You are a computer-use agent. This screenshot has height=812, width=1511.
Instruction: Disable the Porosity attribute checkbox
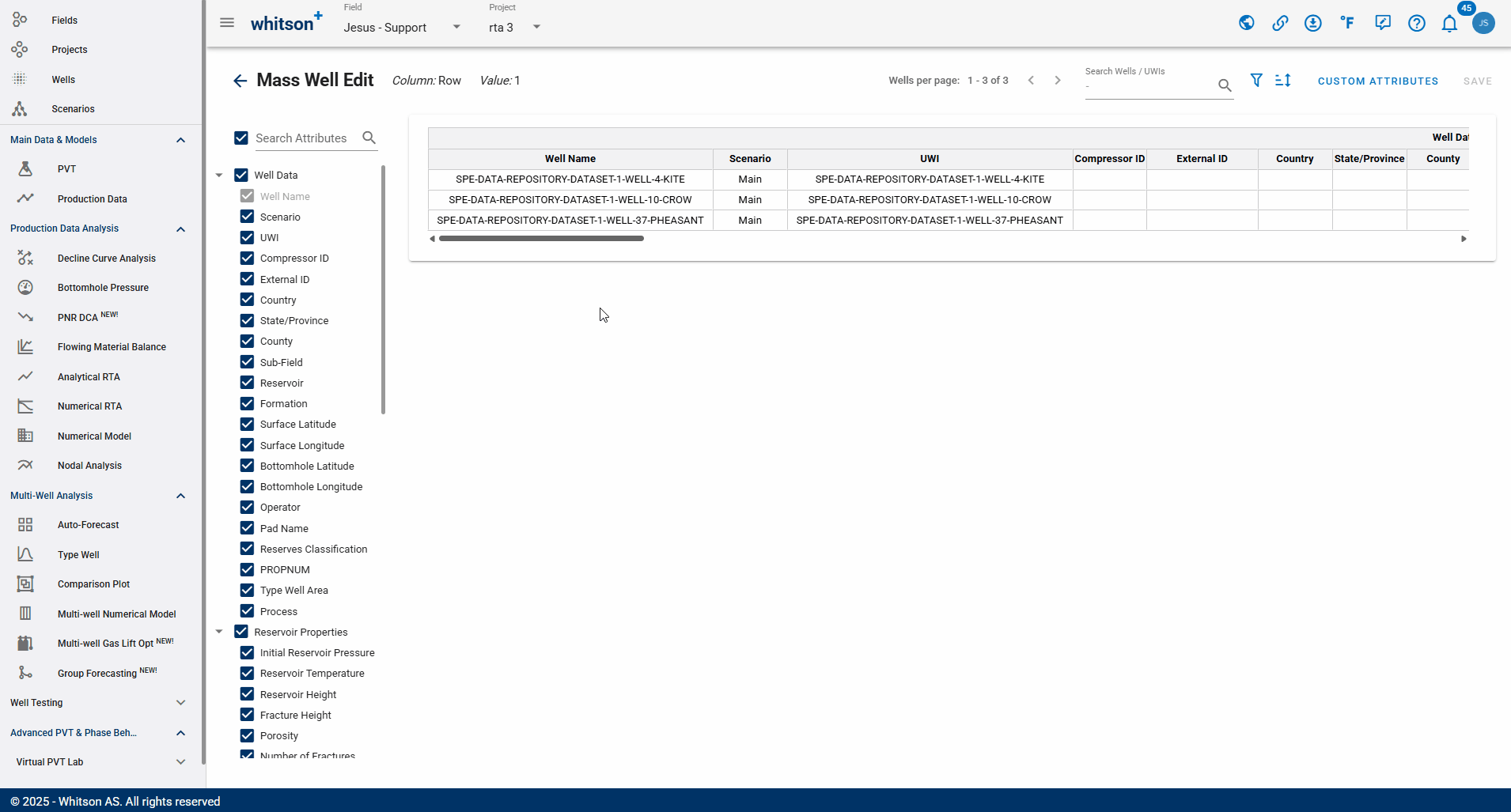tap(246, 735)
